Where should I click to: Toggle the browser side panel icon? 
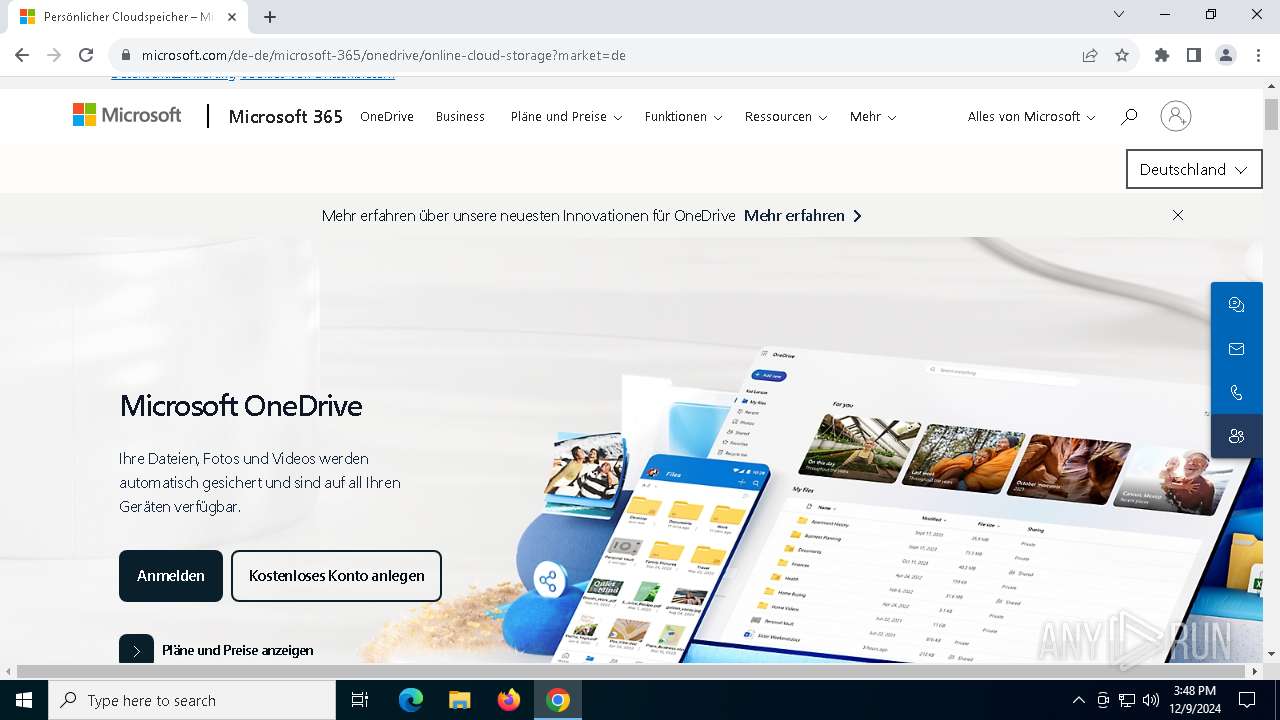(1194, 55)
